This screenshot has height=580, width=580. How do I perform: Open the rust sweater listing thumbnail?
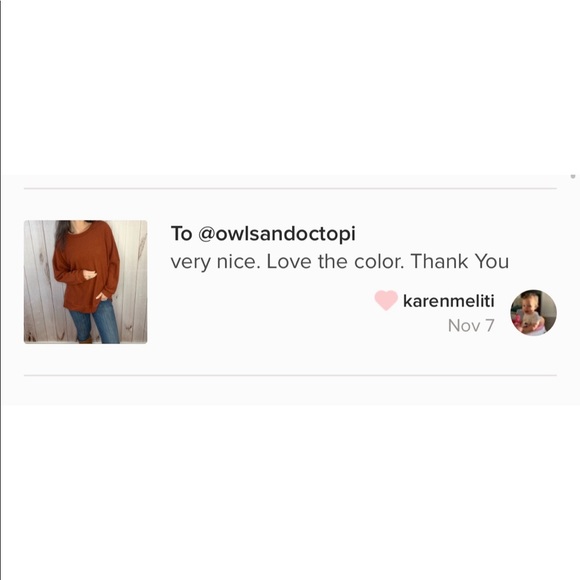[85, 282]
